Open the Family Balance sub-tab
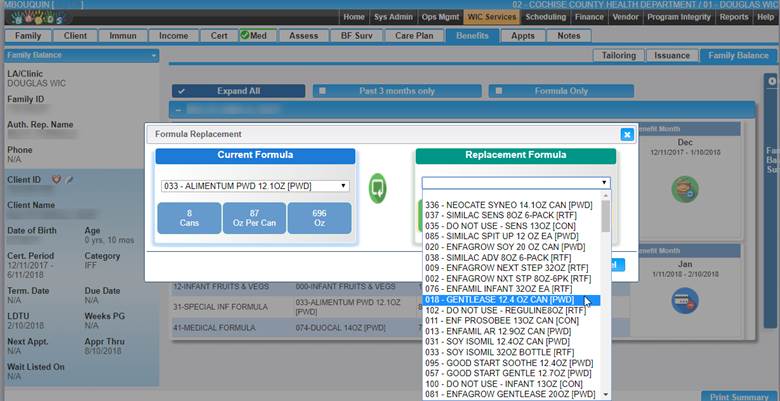Viewport: 780px width, 401px height. (x=738, y=55)
